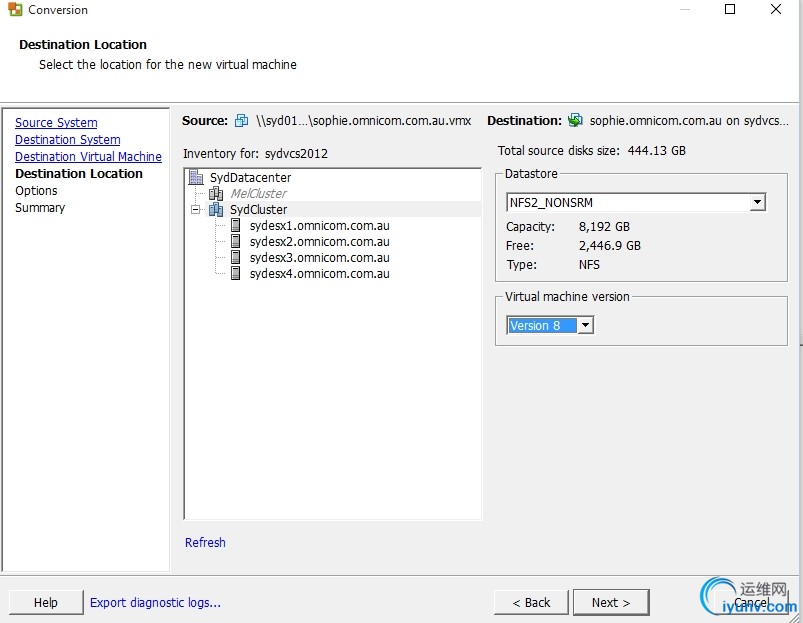
Task: Go to Destination Virtual Machine step
Action: (88, 157)
